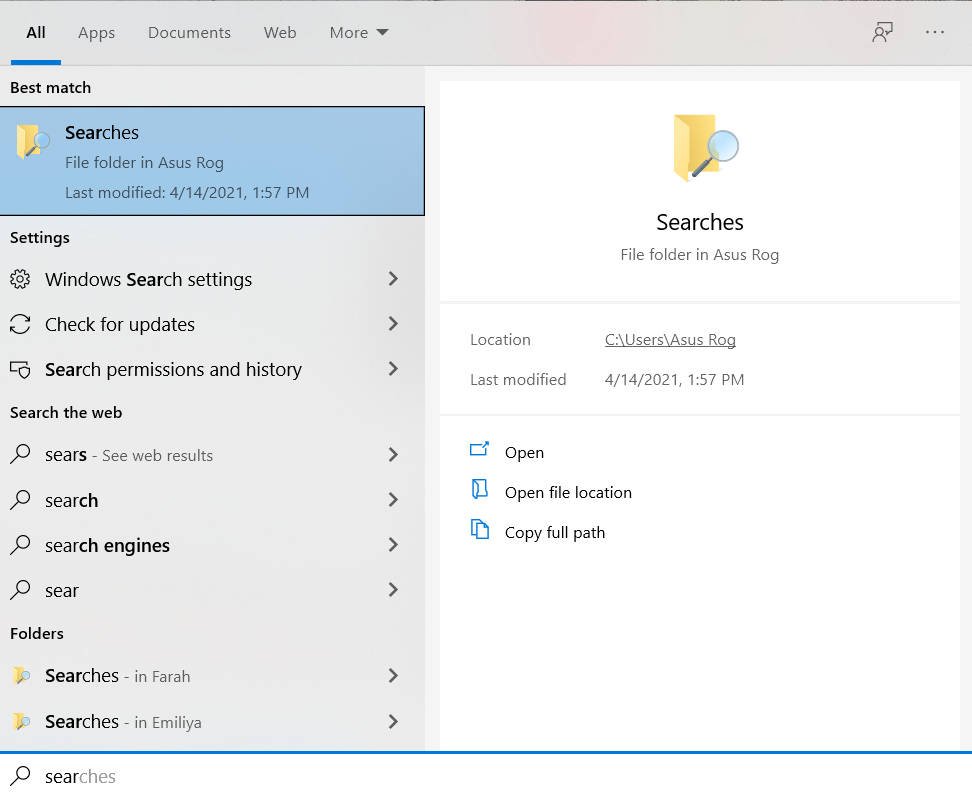Viewport: 972px width, 796px height.
Task: Expand the Searches in Emiliya arrow
Action: pyautogui.click(x=393, y=722)
